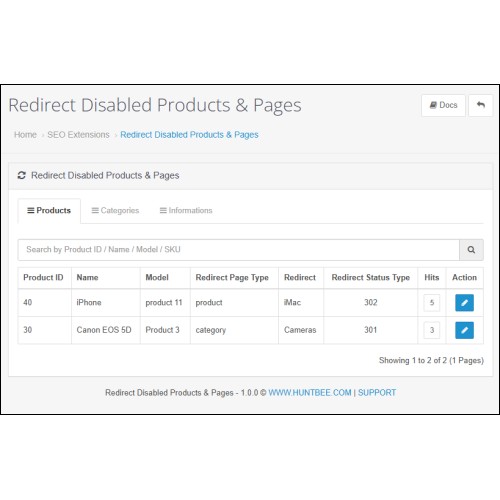Click the refresh icon in panel heading
Image resolution: width=500 pixels, height=500 pixels.
pyautogui.click(x=22, y=175)
